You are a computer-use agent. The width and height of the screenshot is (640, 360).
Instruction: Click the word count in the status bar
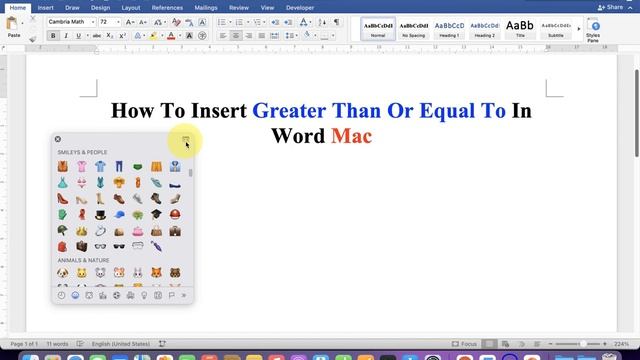(x=57, y=344)
